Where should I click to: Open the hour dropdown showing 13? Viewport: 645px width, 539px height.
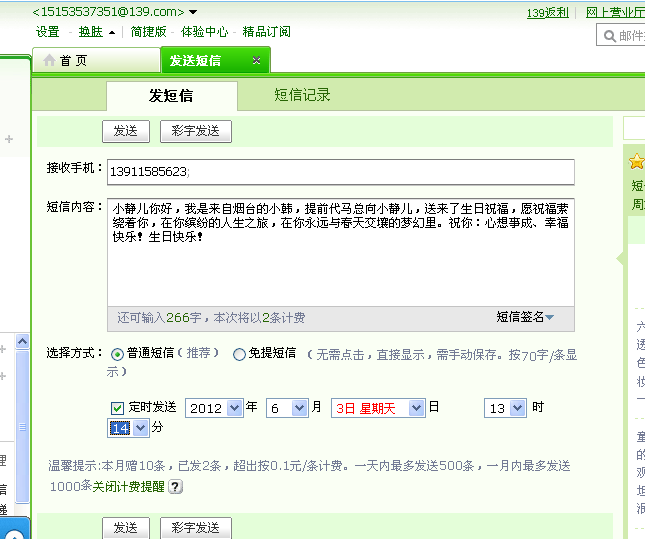505,408
